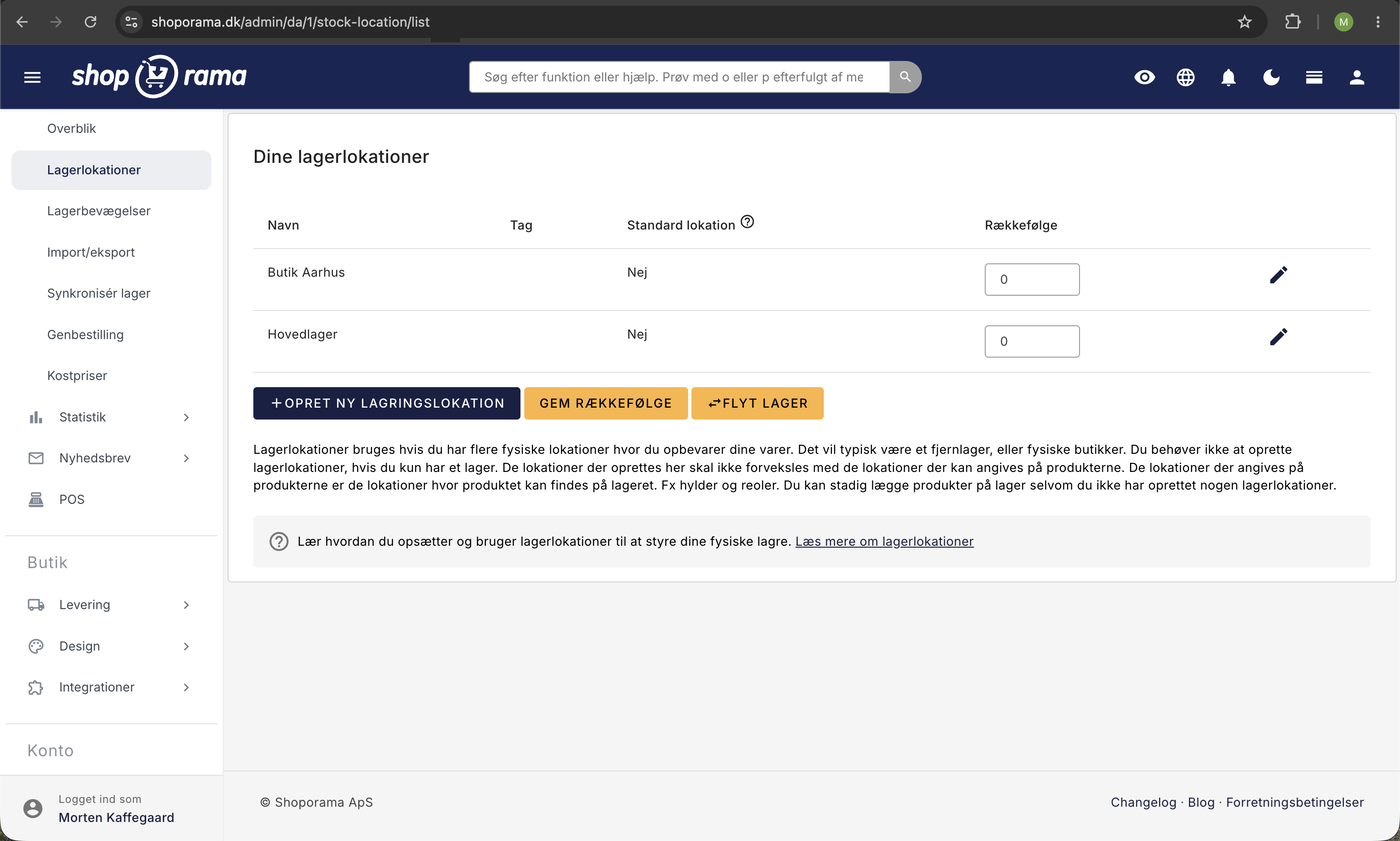Edit Hovedlager with pencil icon
The image size is (1400, 841).
[1278, 337]
